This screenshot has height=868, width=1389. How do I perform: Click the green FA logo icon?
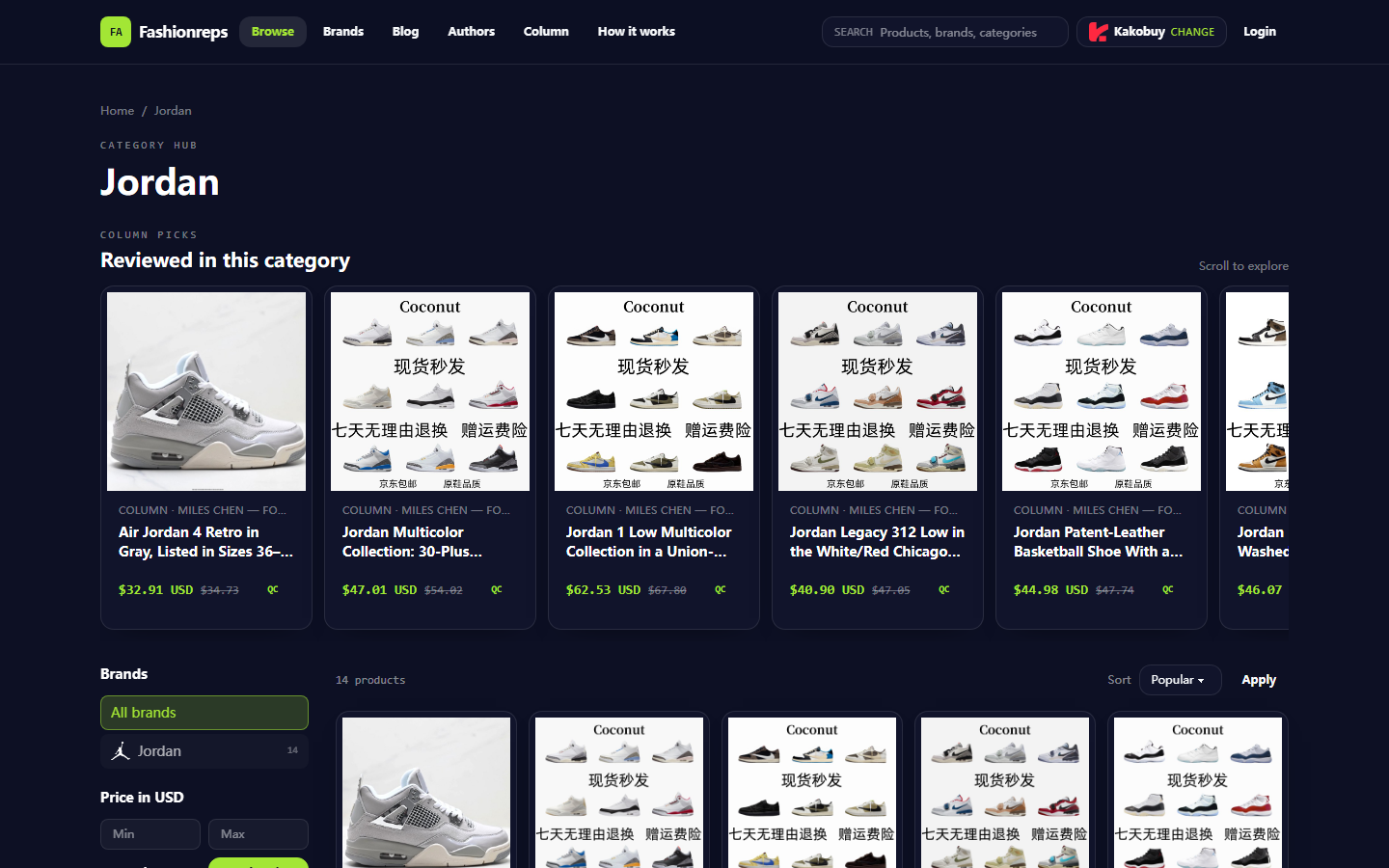(116, 32)
